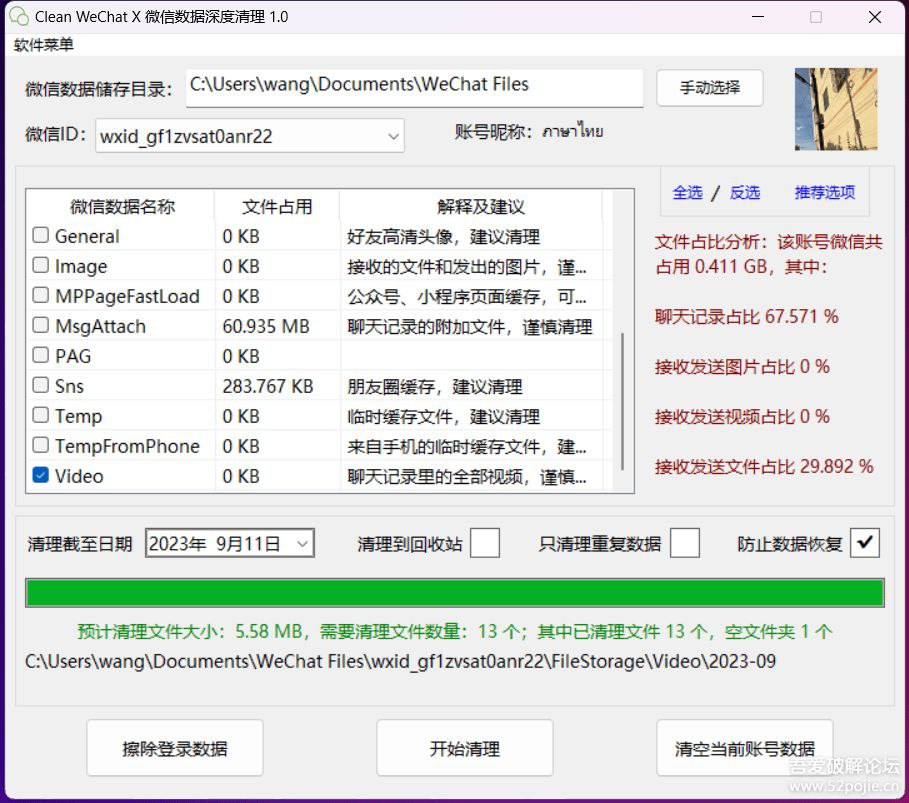
Task: Uncheck the Video data checkbox
Action: 40,476
